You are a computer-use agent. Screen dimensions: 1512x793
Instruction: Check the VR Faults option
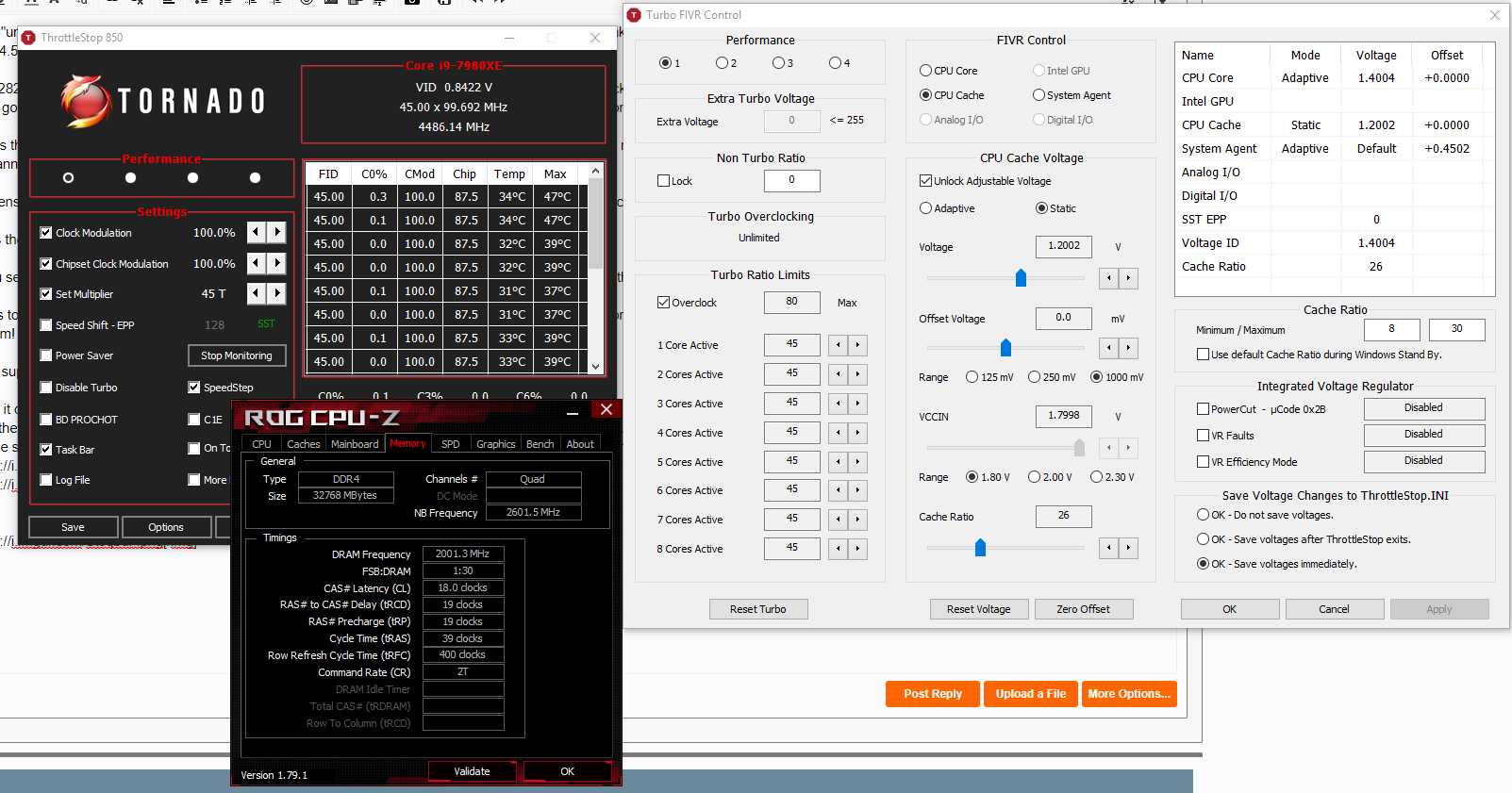[1203, 436]
